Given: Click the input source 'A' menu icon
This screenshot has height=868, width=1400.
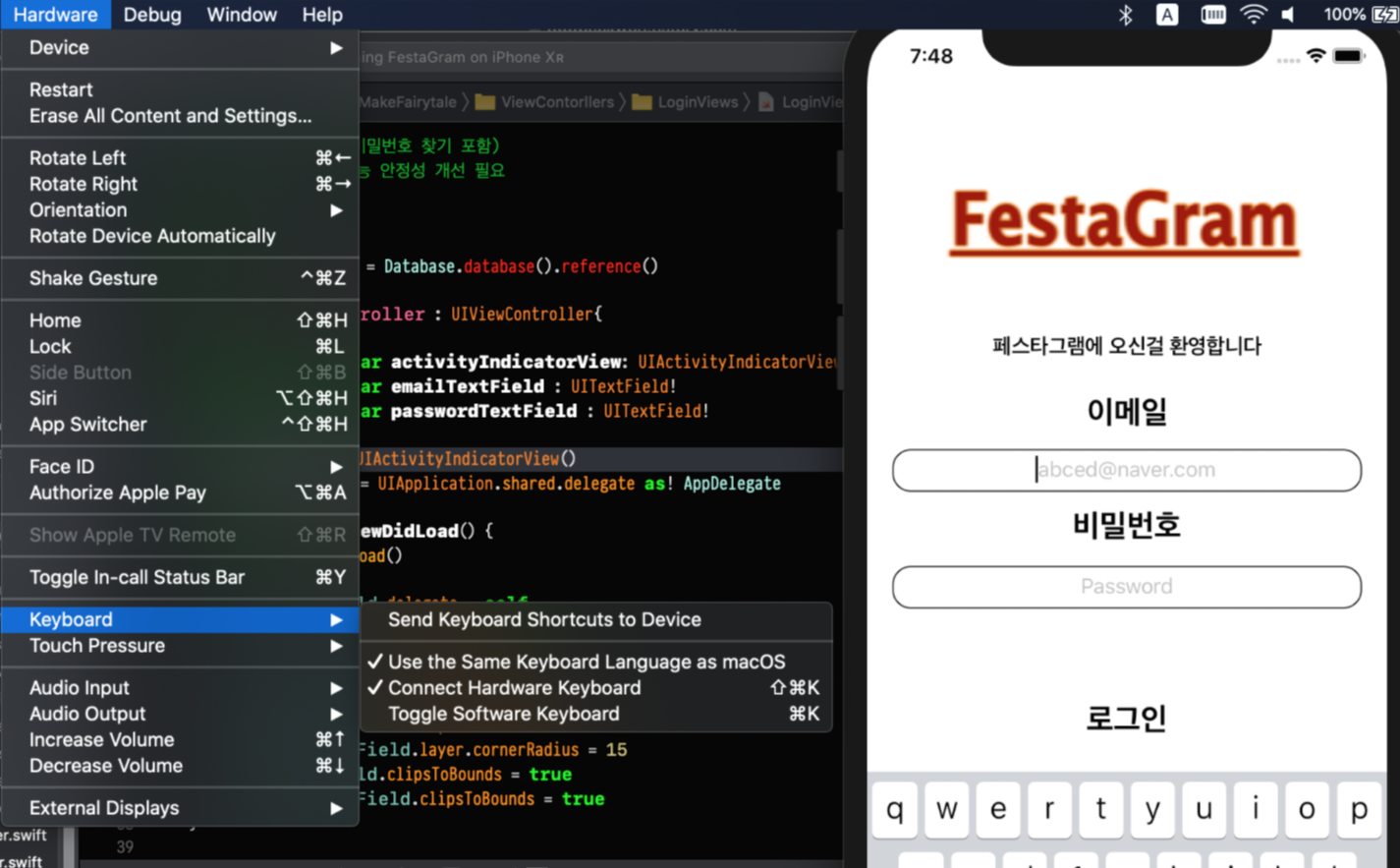Looking at the screenshot, I should point(1166,15).
